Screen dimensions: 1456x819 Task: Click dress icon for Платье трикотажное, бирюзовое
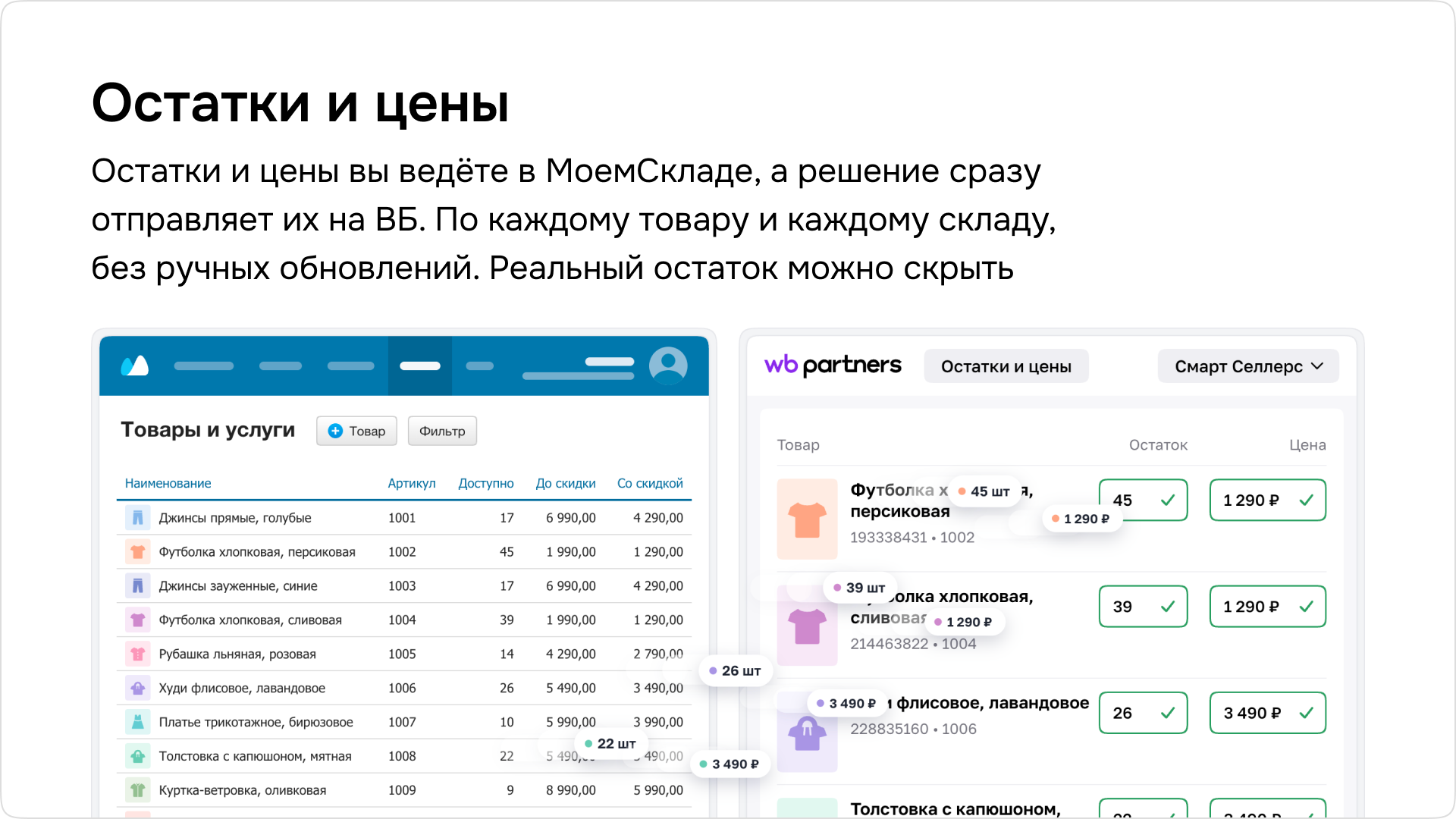point(137,722)
